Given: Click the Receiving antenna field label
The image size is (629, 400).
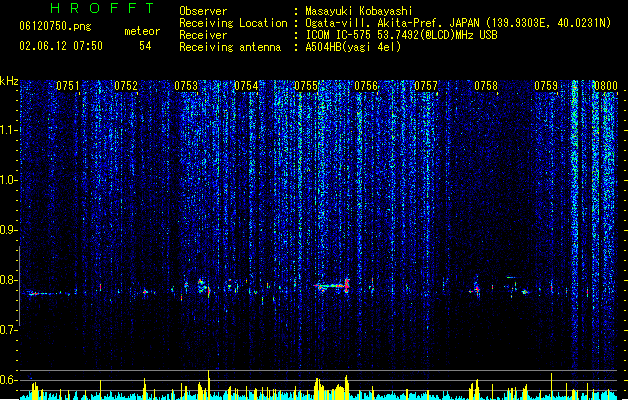Looking at the screenshot, I should 230,47.
